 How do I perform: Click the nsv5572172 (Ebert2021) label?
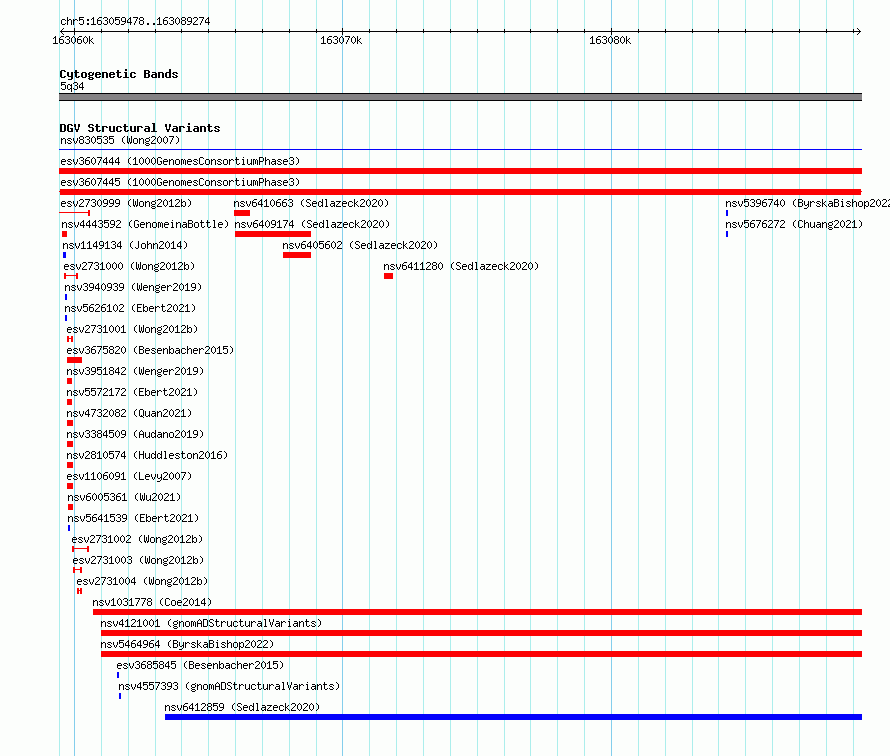[x=132, y=392]
